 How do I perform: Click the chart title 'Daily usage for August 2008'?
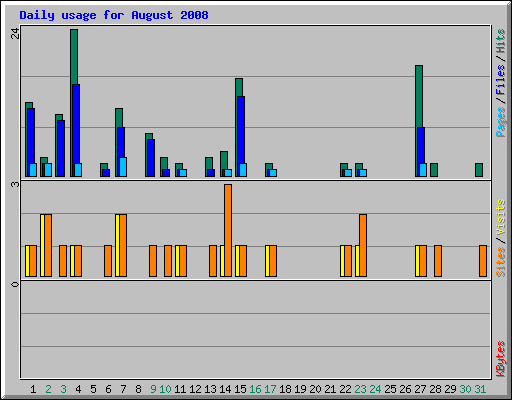114,15
